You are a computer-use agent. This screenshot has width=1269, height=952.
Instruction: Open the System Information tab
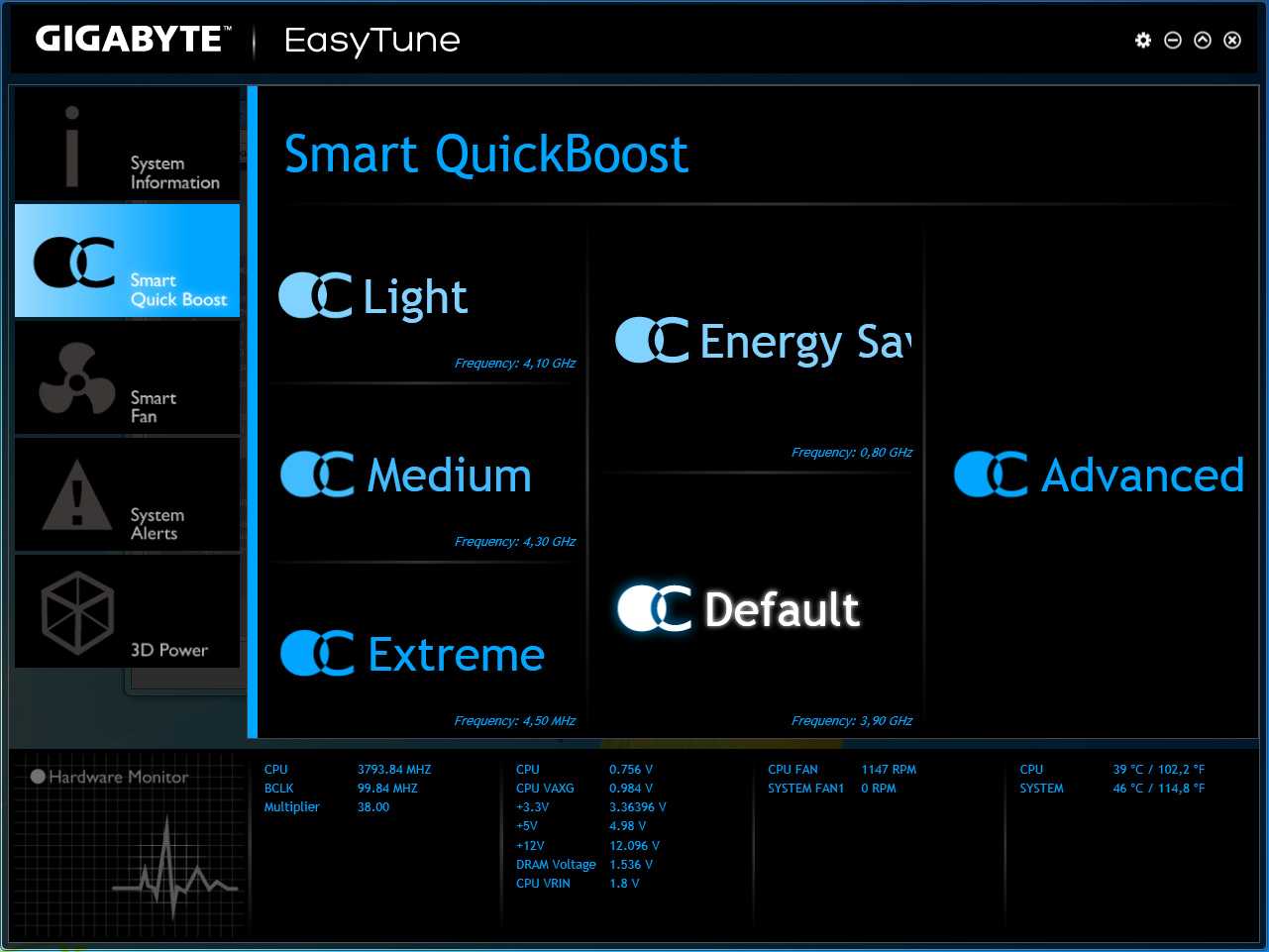[x=127, y=145]
